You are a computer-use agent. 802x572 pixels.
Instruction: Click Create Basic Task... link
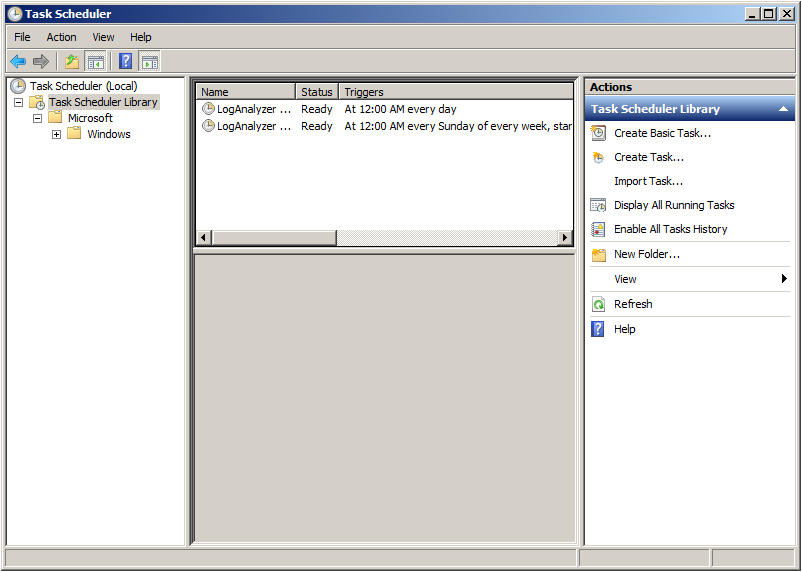pos(662,133)
